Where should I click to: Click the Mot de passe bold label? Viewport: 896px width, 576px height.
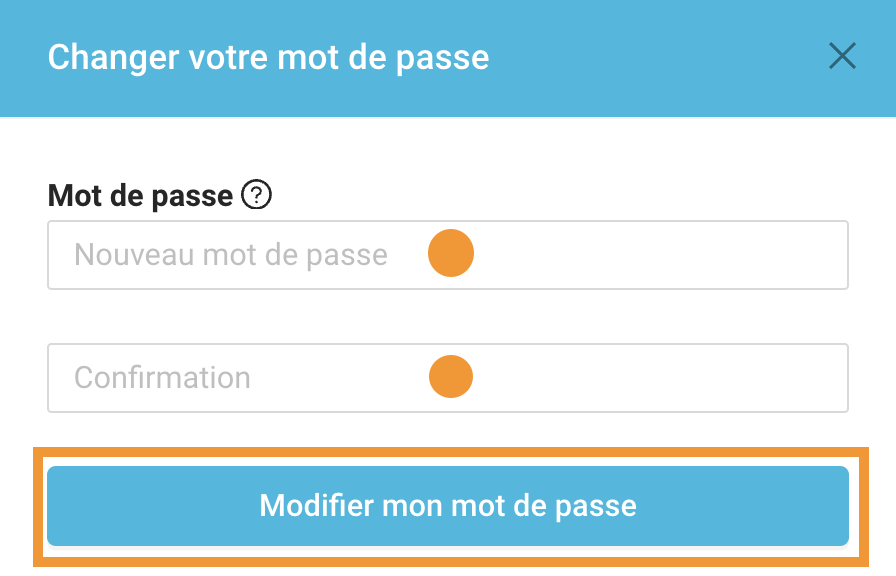(141, 196)
